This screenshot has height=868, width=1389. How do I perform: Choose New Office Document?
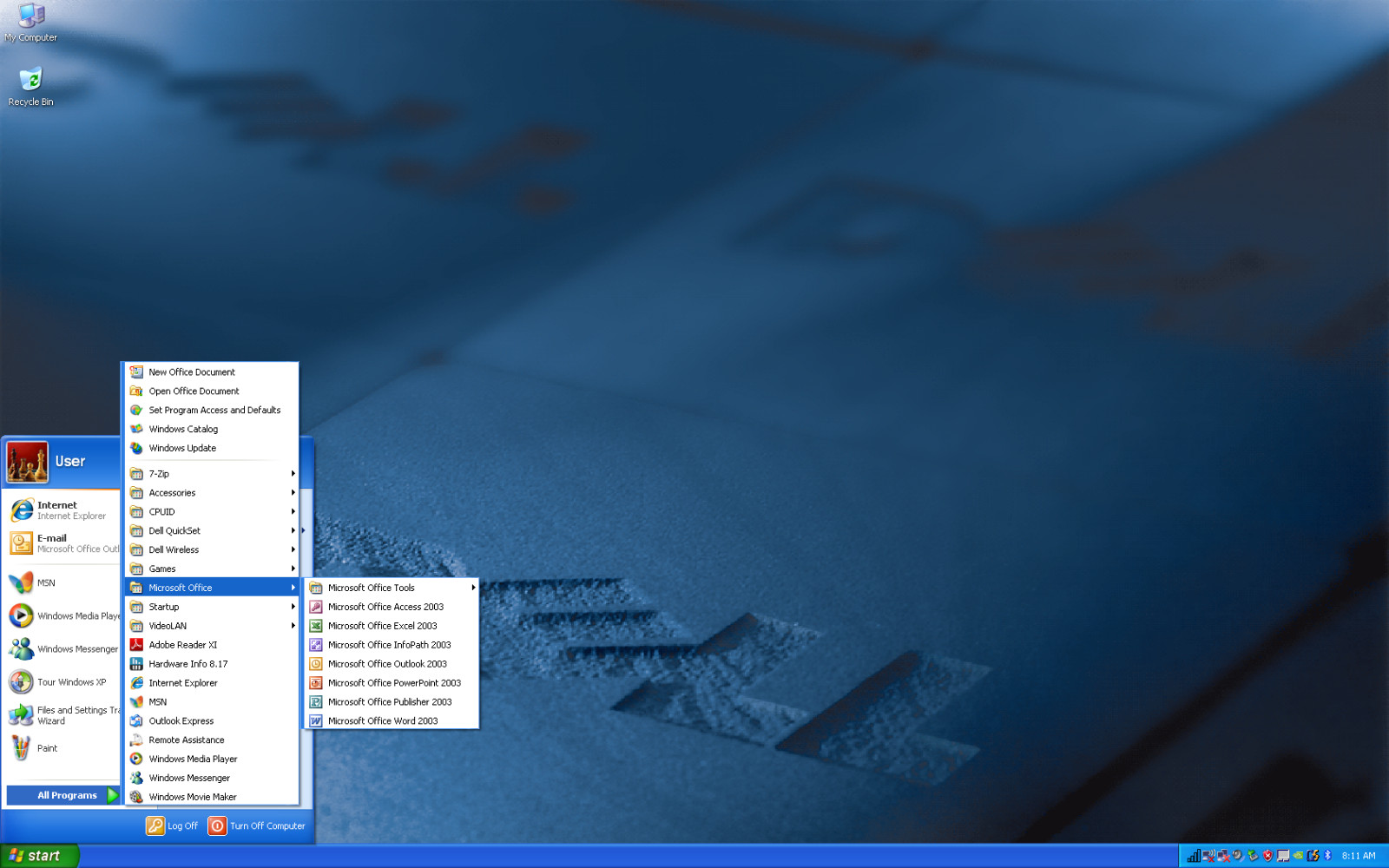212,372
